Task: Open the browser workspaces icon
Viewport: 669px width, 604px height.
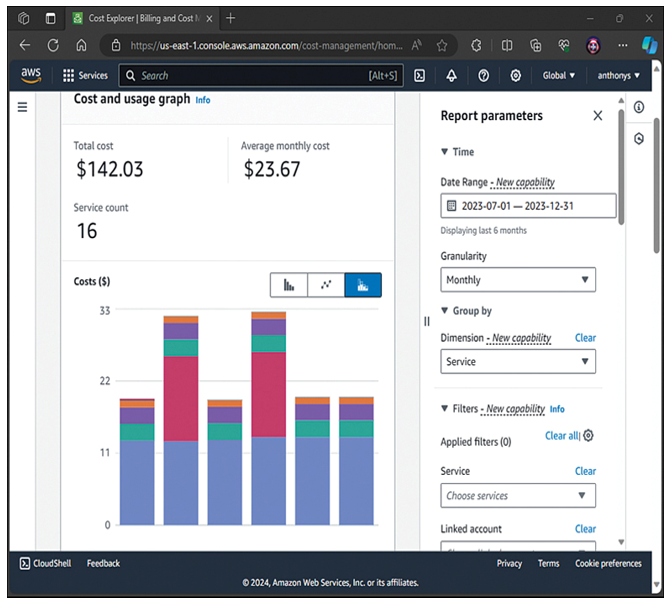Action: coord(24,18)
